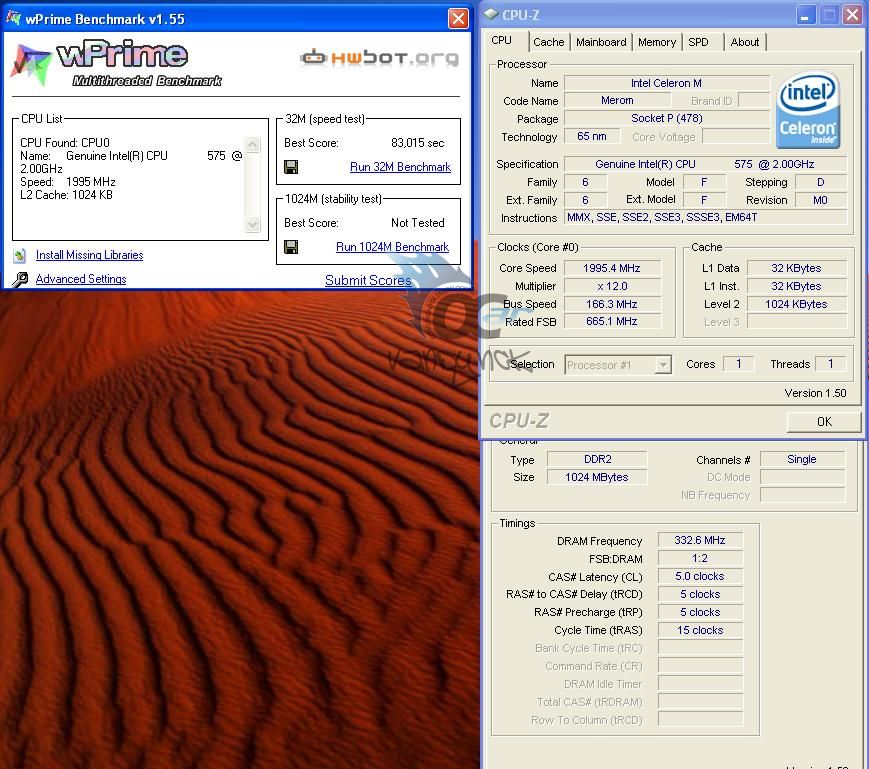Run the 32M Benchmark
This screenshot has height=769, width=869.
tap(400, 167)
